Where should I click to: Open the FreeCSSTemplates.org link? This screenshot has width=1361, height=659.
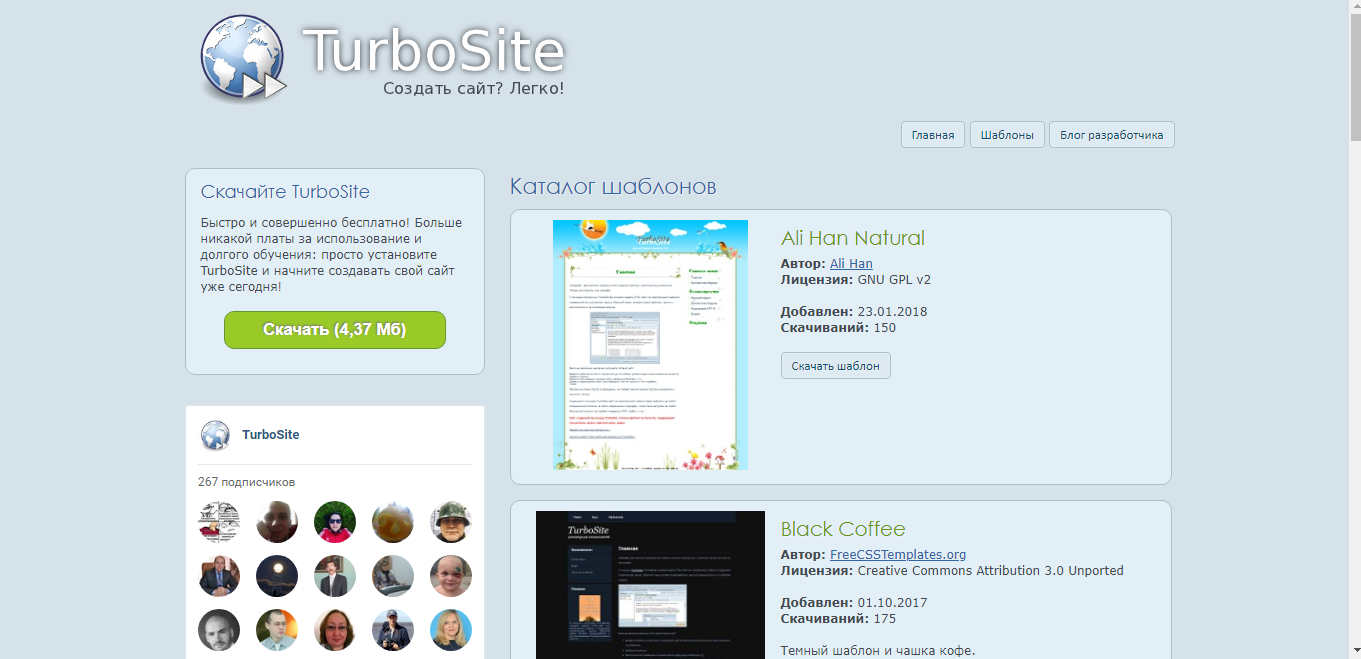tap(897, 554)
